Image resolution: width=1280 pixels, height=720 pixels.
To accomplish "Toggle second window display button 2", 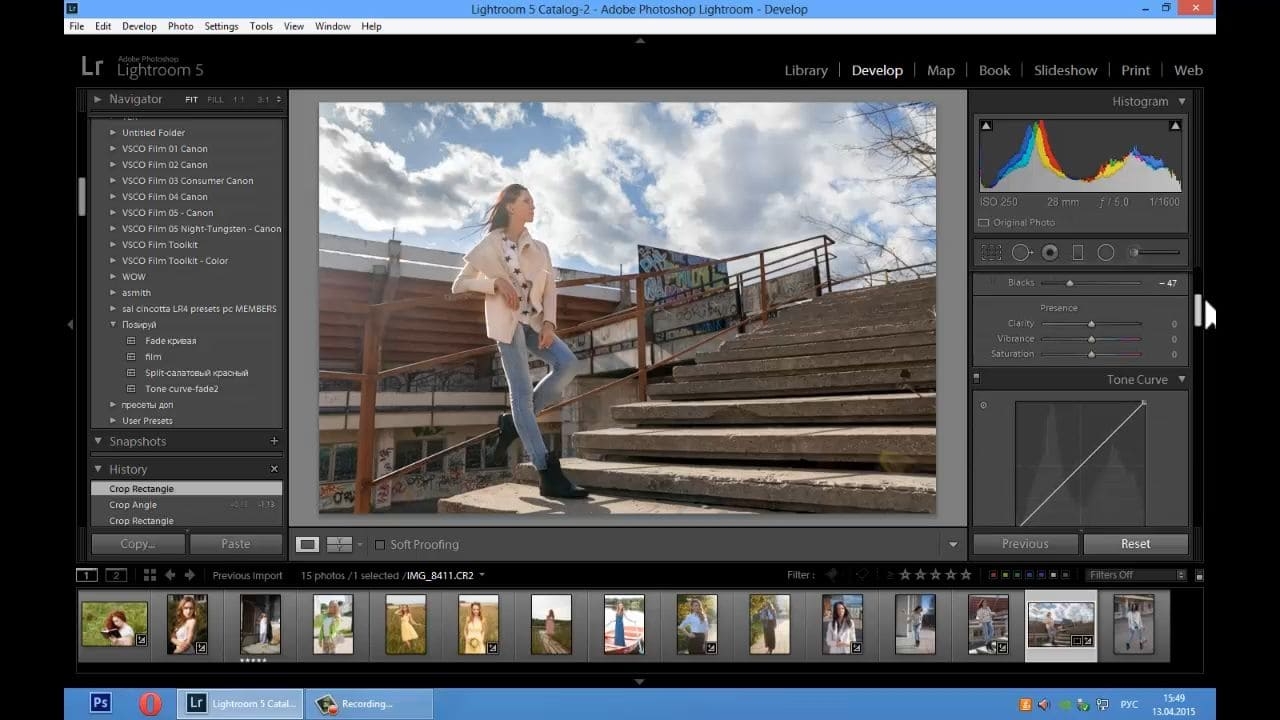I will point(116,575).
